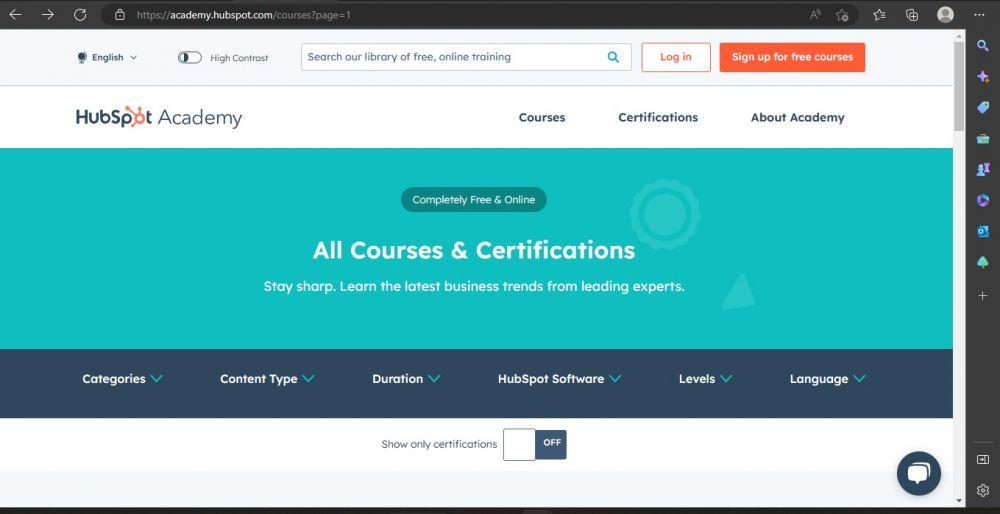Open sidebar Outlook icon
This screenshot has width=1000, height=514.
[x=983, y=231]
